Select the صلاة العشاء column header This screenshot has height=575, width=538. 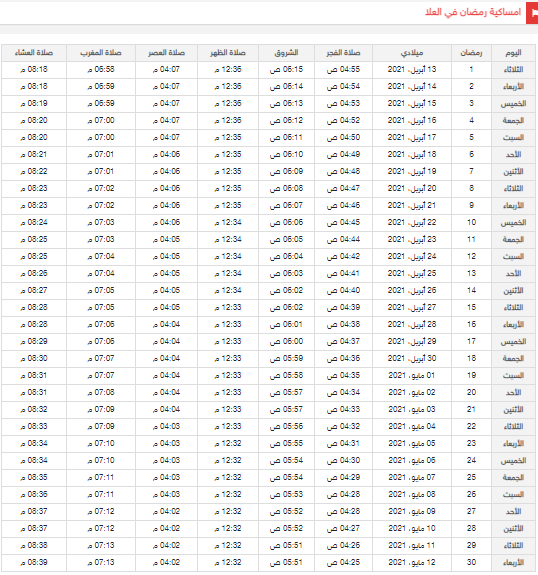(x=34, y=53)
